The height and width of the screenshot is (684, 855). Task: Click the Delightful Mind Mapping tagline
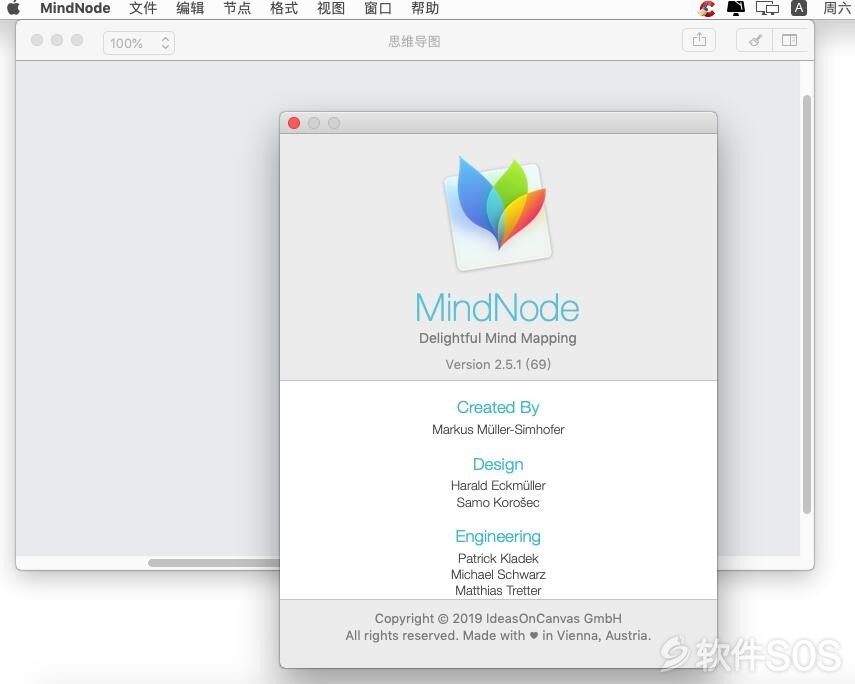pos(497,338)
